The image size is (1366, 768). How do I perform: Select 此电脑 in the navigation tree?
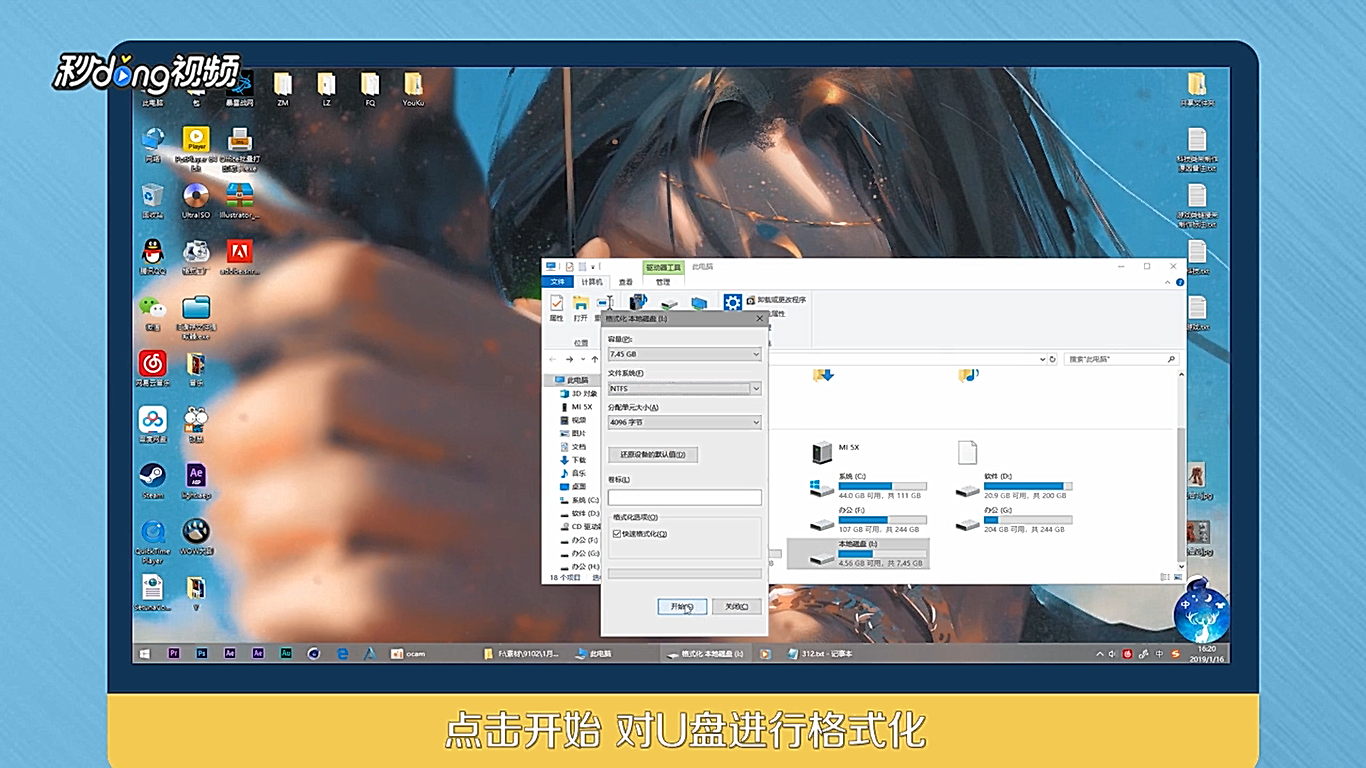tap(571, 380)
